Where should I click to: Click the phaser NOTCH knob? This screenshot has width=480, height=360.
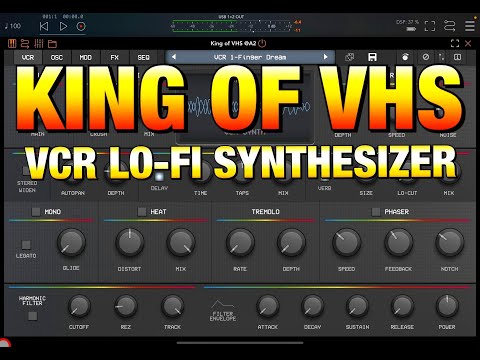(450, 242)
